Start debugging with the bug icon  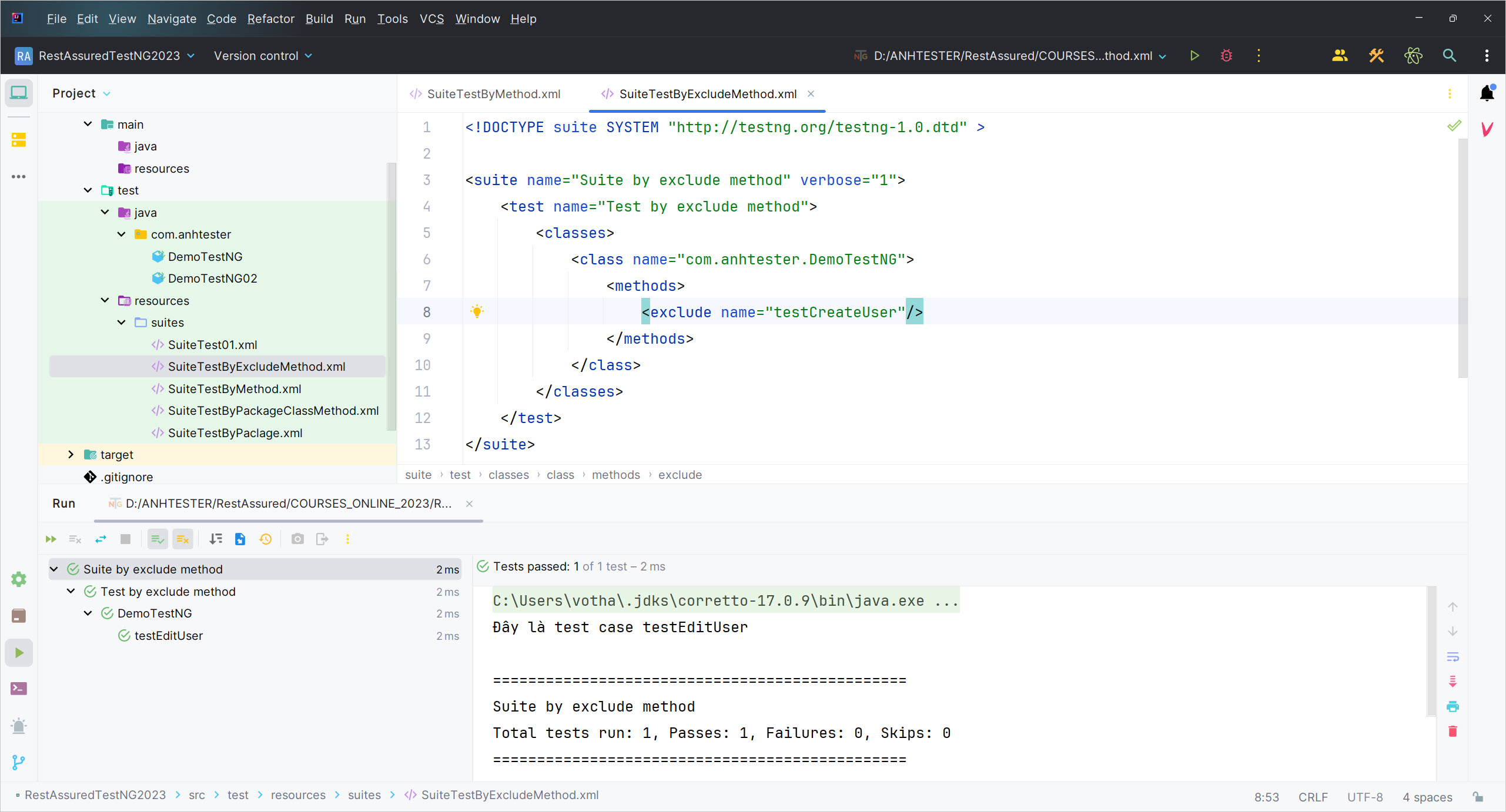[1226, 56]
